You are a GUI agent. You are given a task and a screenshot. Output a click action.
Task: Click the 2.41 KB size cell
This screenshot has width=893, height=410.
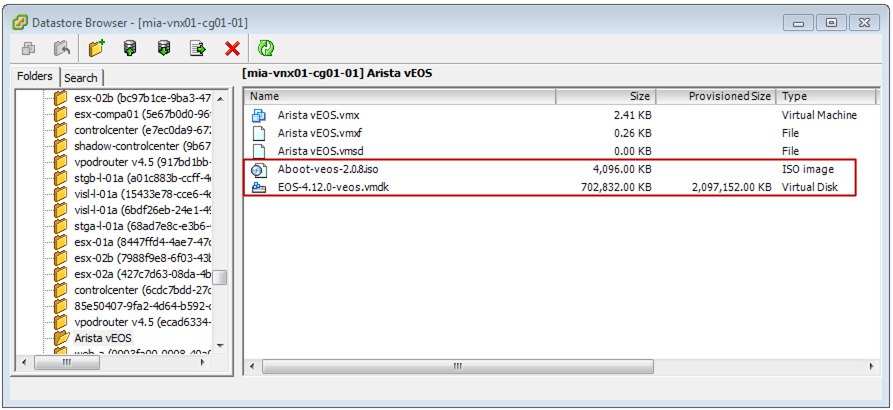[x=631, y=115]
